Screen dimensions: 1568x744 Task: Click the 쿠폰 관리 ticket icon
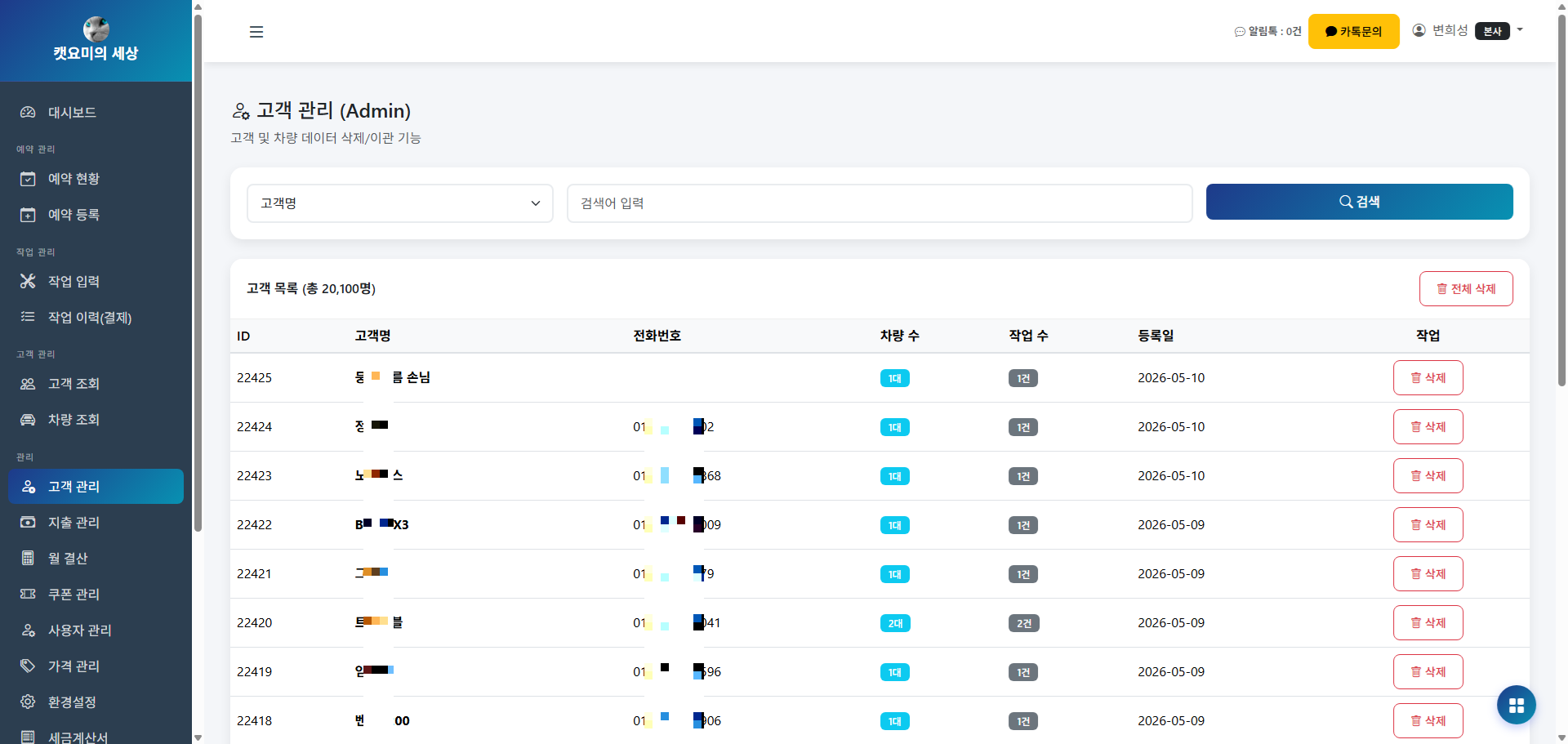[x=28, y=595]
